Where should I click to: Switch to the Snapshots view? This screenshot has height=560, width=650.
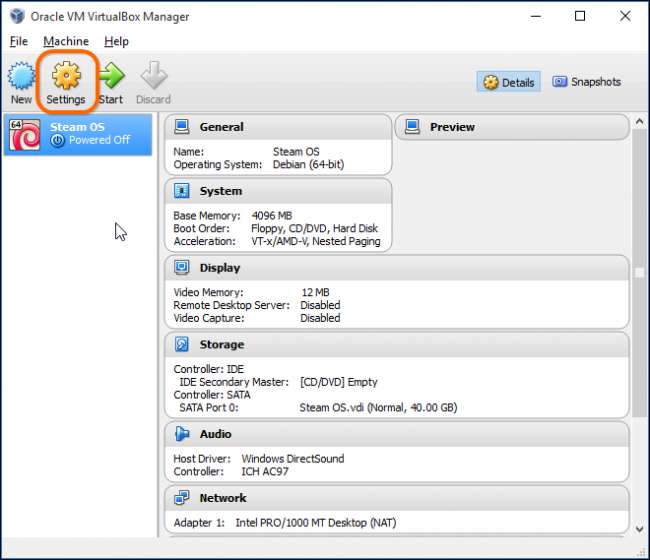point(587,82)
